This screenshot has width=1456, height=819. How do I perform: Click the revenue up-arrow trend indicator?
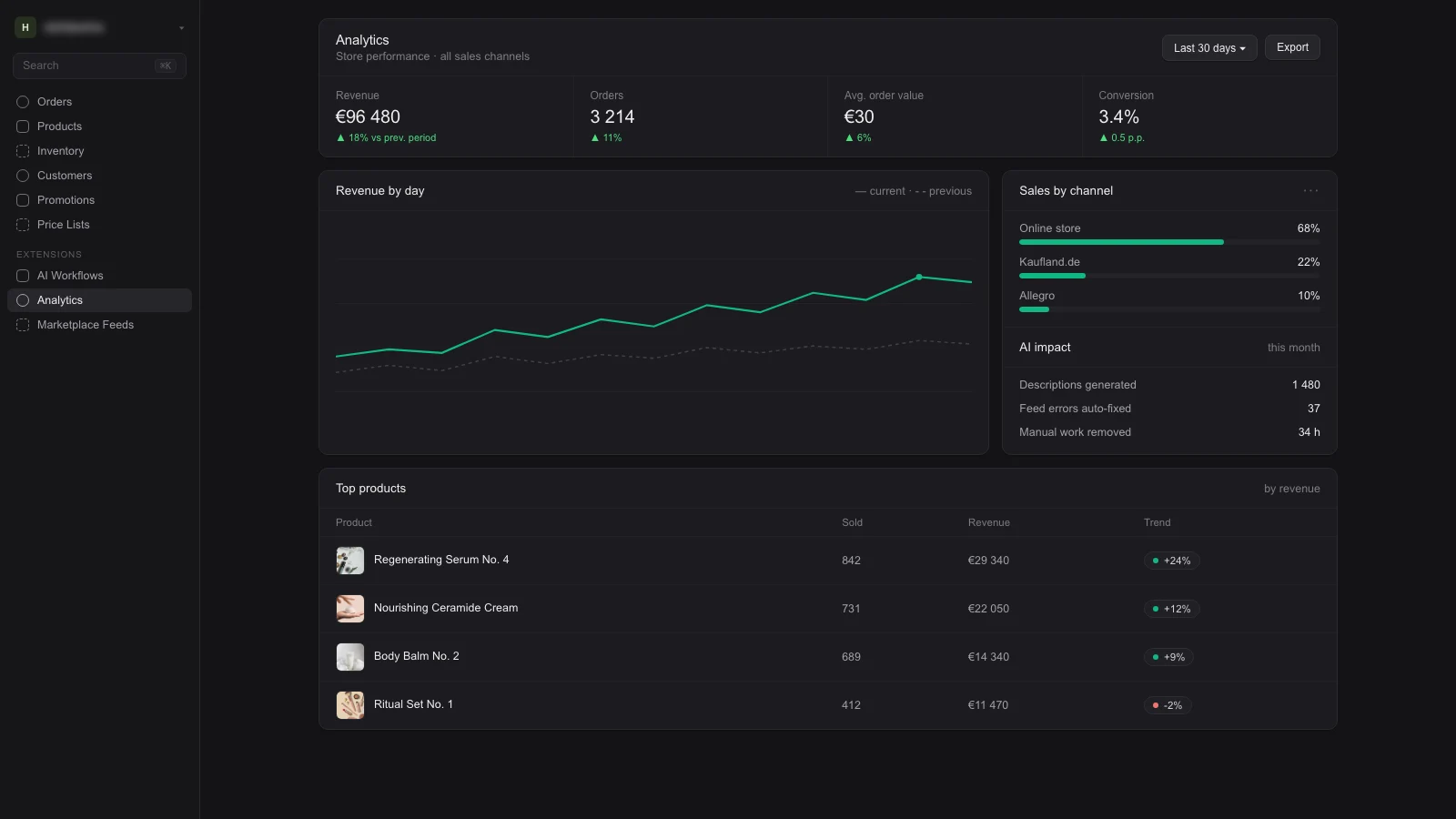click(340, 138)
